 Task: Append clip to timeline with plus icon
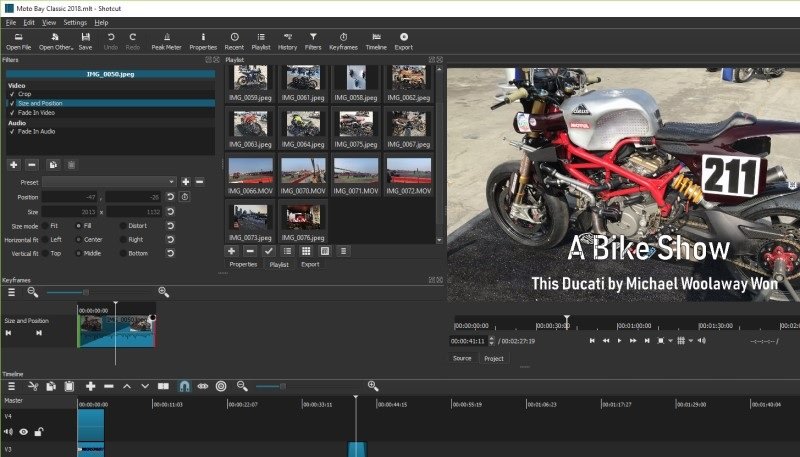[x=90, y=386]
